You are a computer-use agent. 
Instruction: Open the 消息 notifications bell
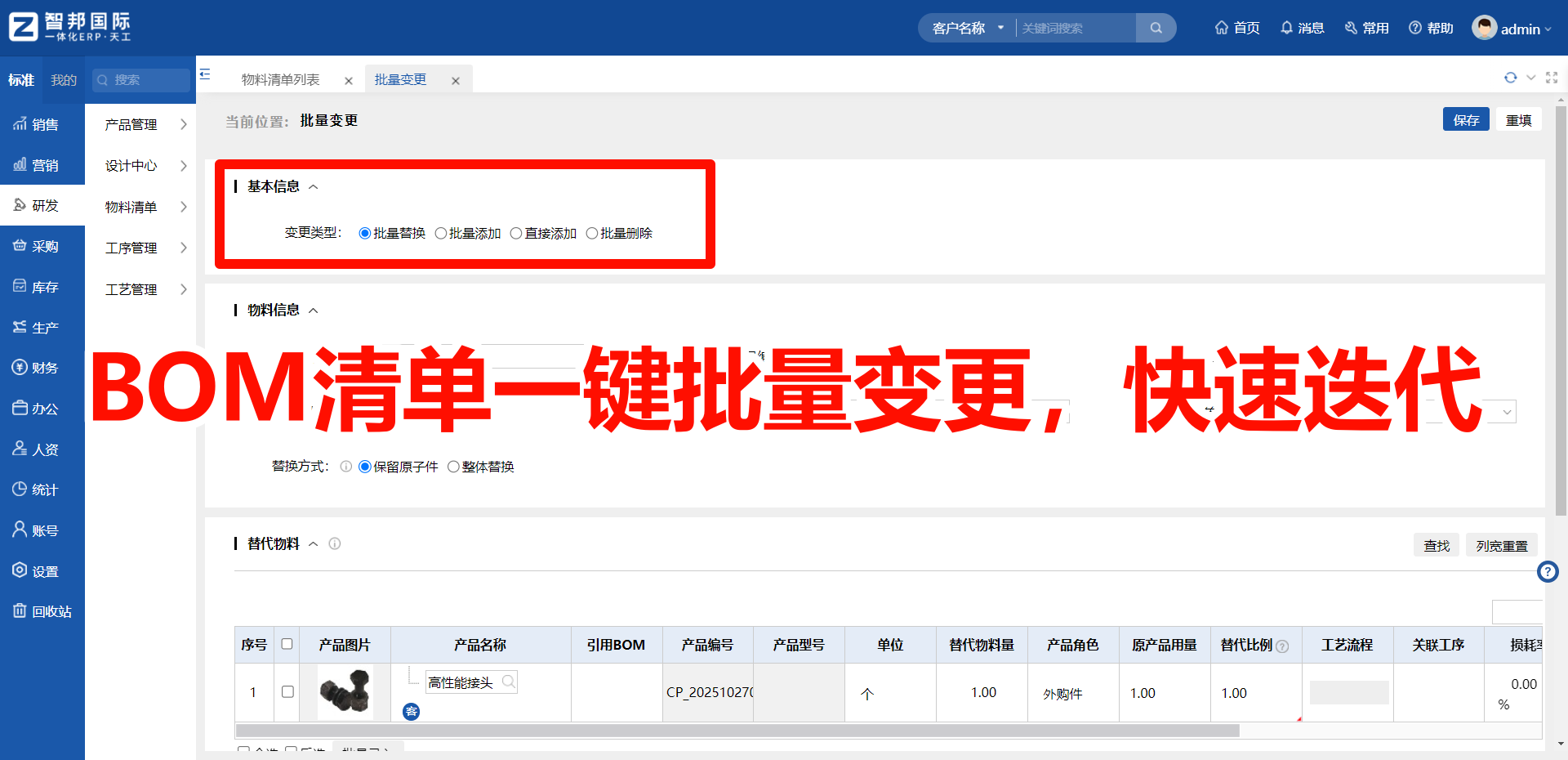[1287, 28]
